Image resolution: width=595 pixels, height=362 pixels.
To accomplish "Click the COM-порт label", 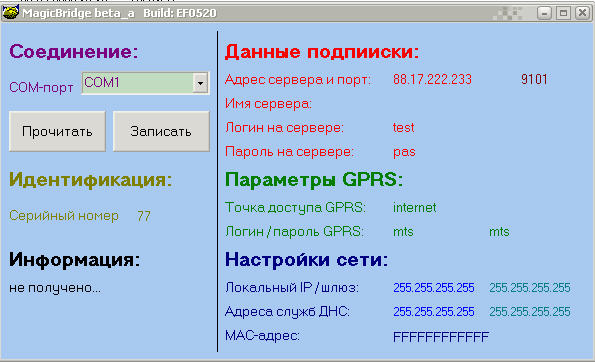I will (41, 87).
